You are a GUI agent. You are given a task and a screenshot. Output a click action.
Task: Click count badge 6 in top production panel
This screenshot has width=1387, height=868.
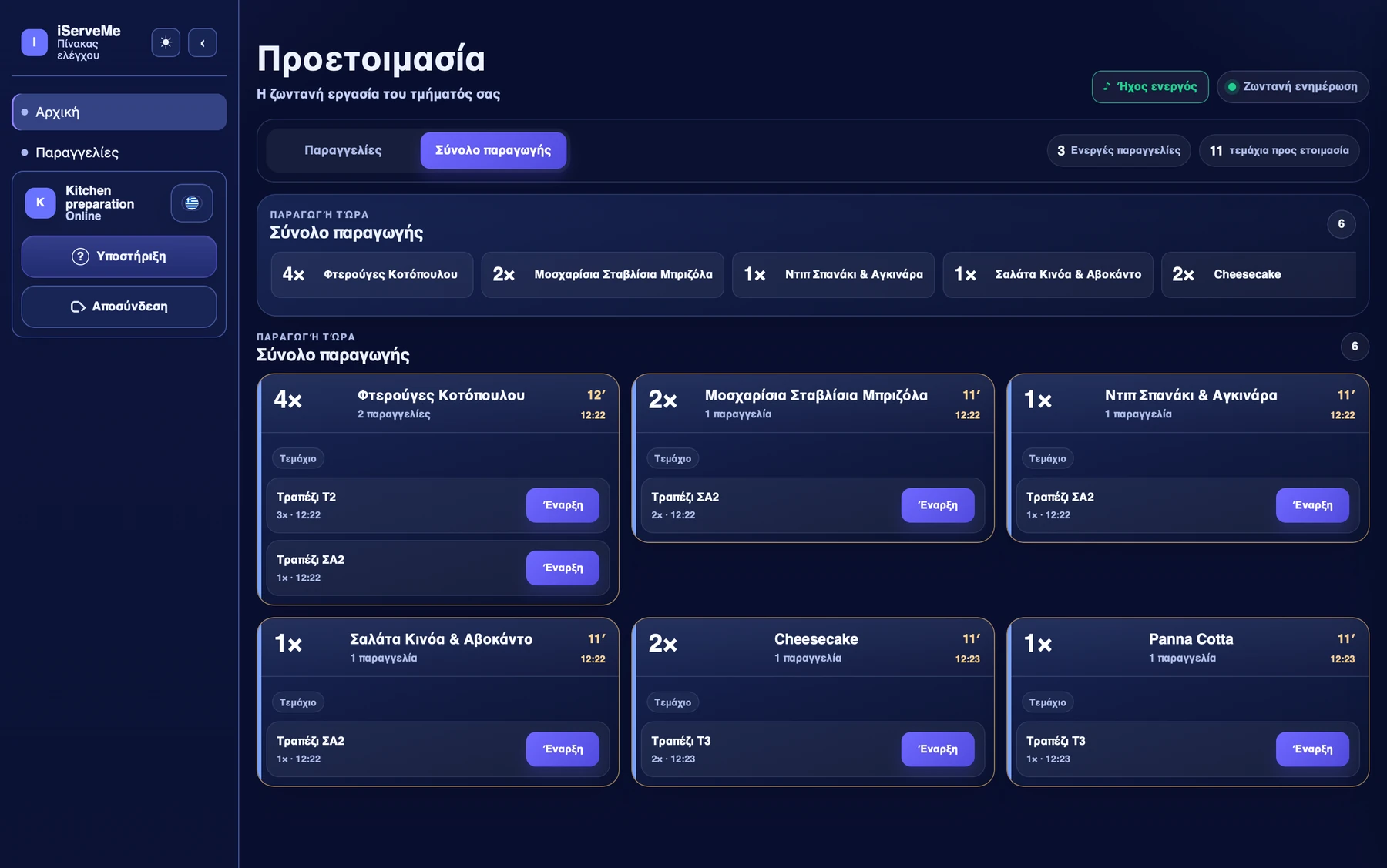(x=1341, y=224)
